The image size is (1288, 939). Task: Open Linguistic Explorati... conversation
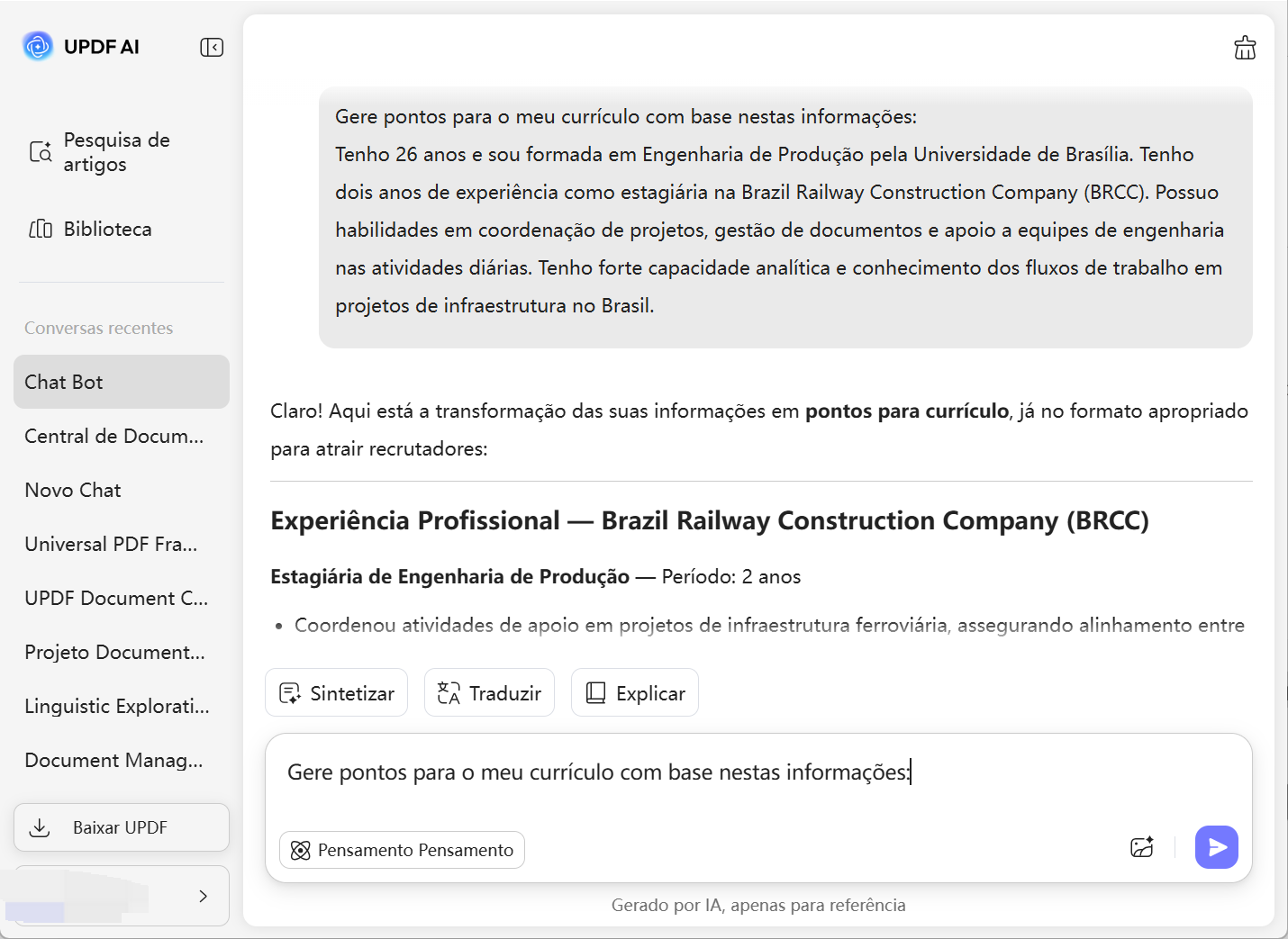117,706
